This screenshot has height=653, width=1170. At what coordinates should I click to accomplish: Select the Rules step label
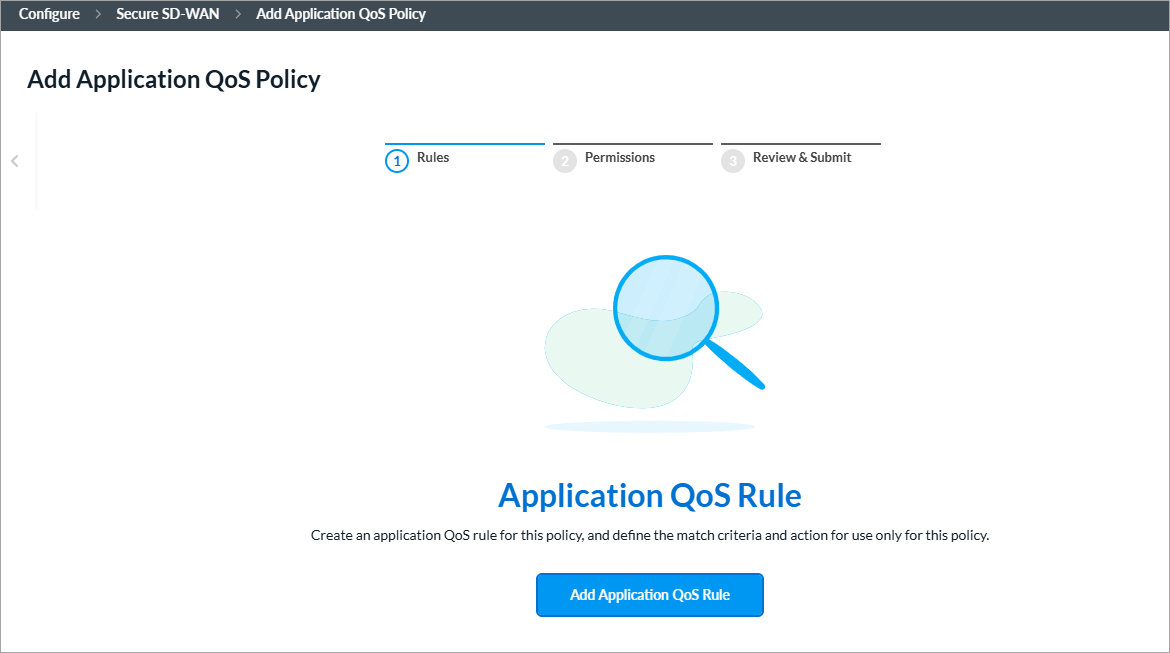click(434, 157)
